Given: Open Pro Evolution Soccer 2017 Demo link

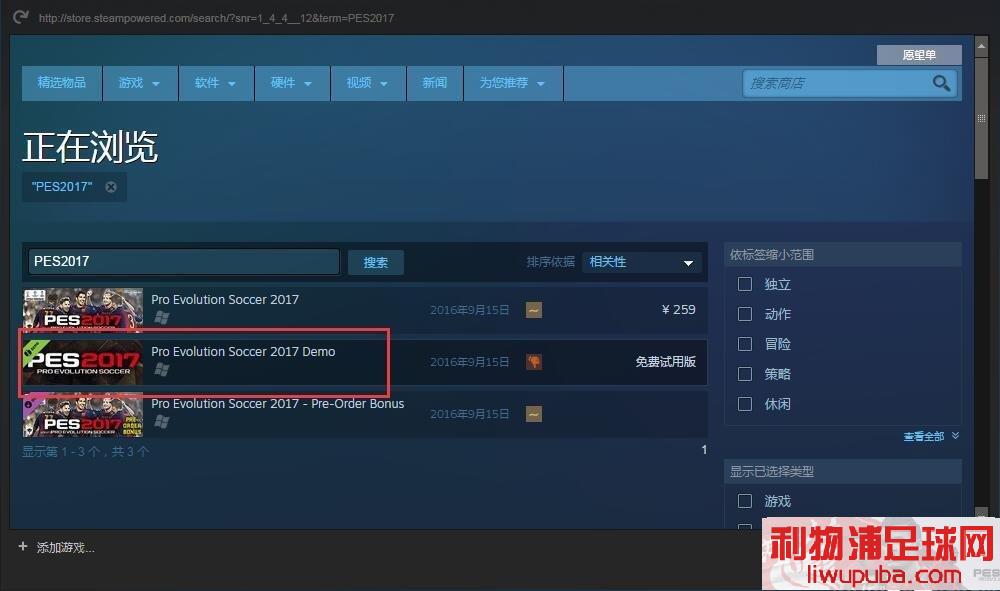Looking at the screenshot, I should (243, 351).
